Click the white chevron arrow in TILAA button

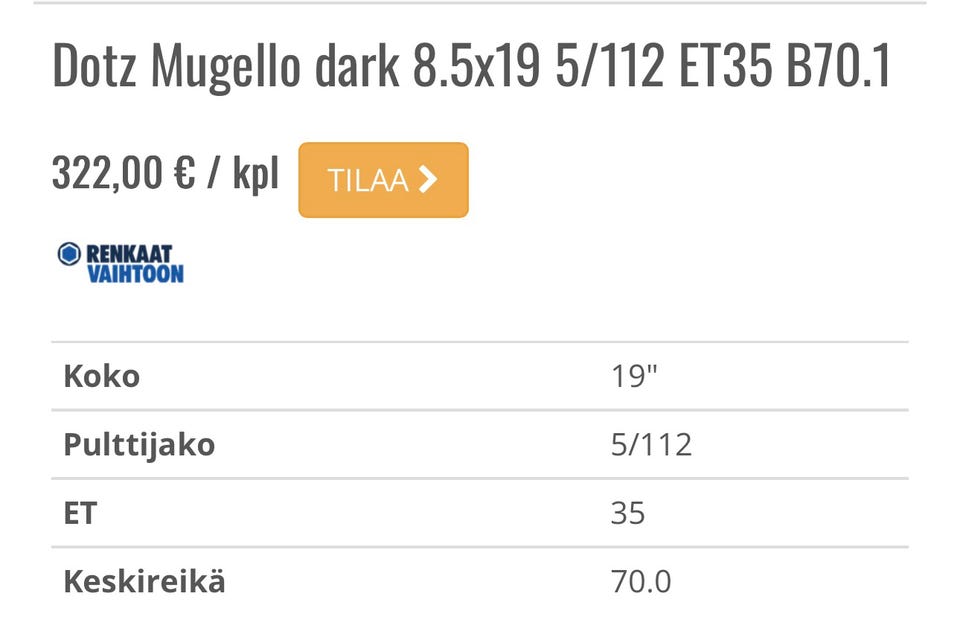point(428,180)
